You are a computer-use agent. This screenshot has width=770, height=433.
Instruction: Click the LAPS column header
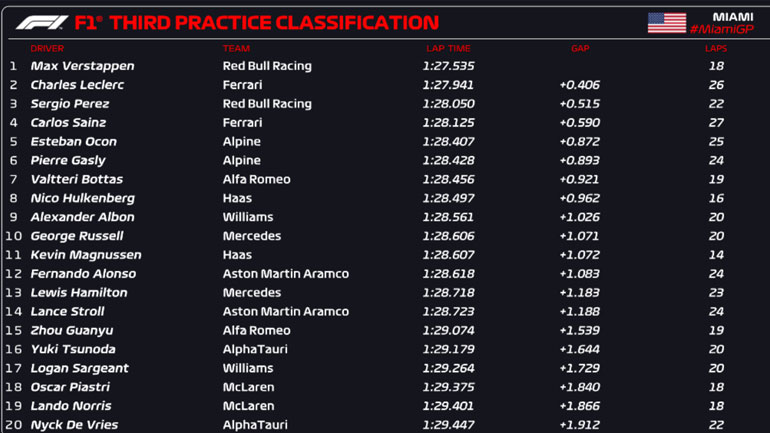pos(715,48)
